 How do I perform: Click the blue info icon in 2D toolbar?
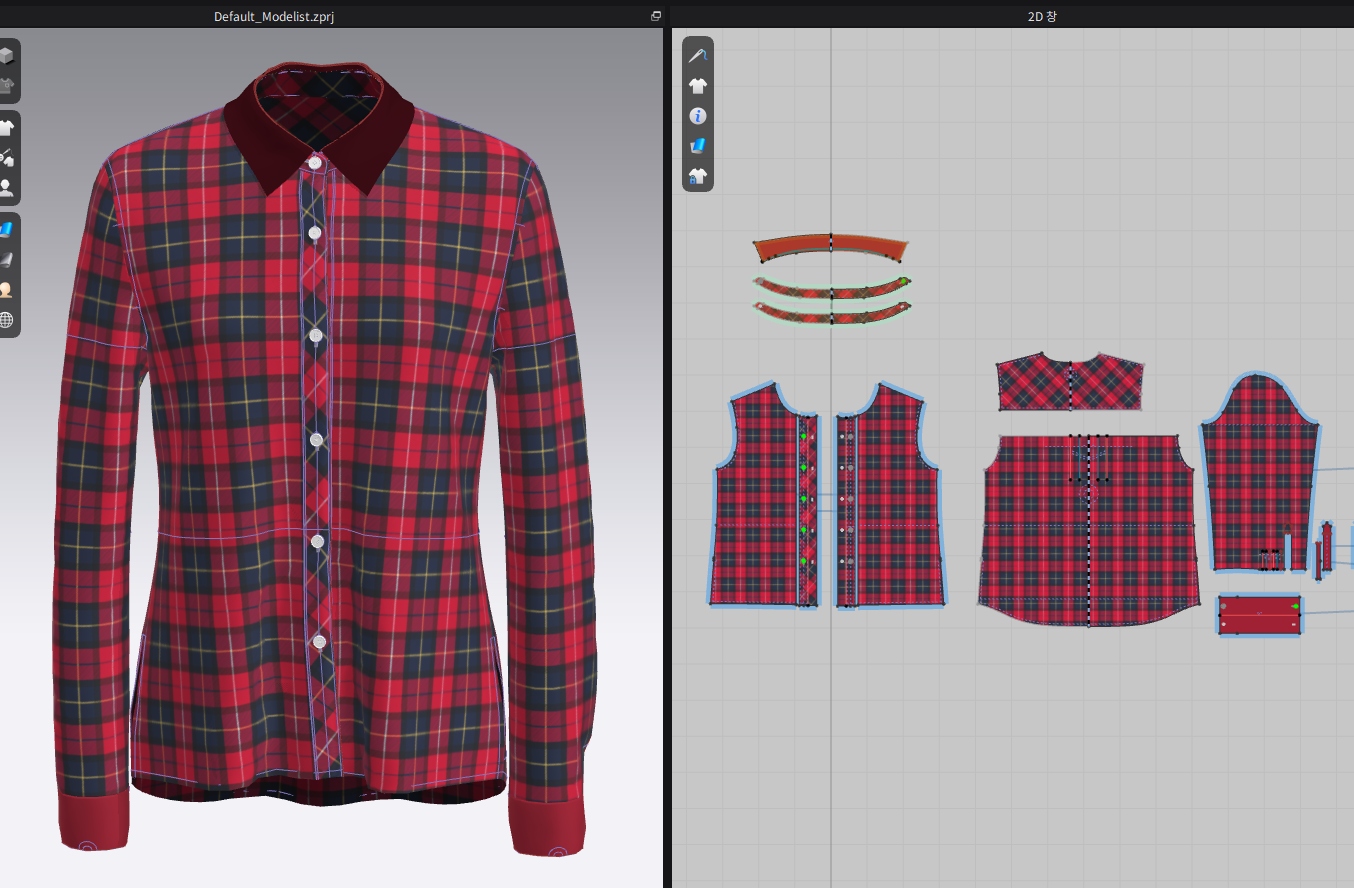(698, 116)
